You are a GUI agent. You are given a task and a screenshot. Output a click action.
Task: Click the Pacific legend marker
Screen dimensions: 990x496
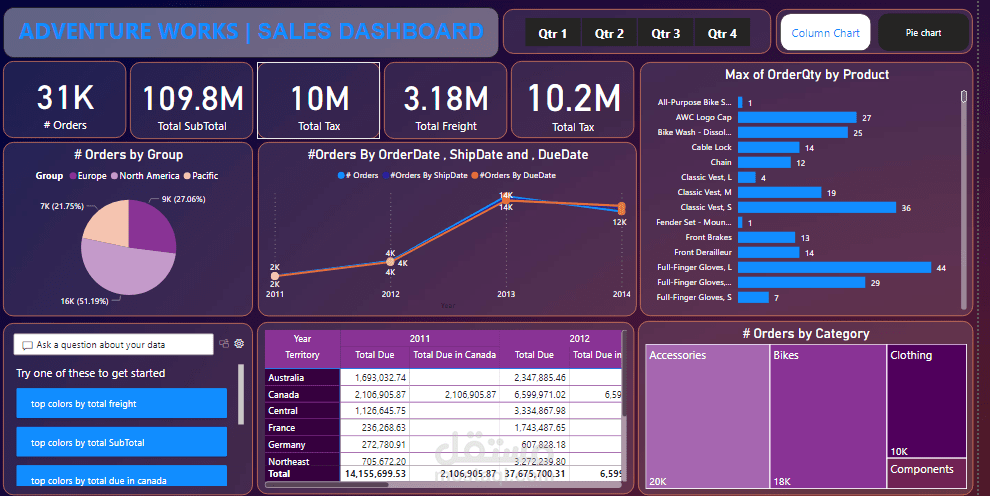[187, 176]
